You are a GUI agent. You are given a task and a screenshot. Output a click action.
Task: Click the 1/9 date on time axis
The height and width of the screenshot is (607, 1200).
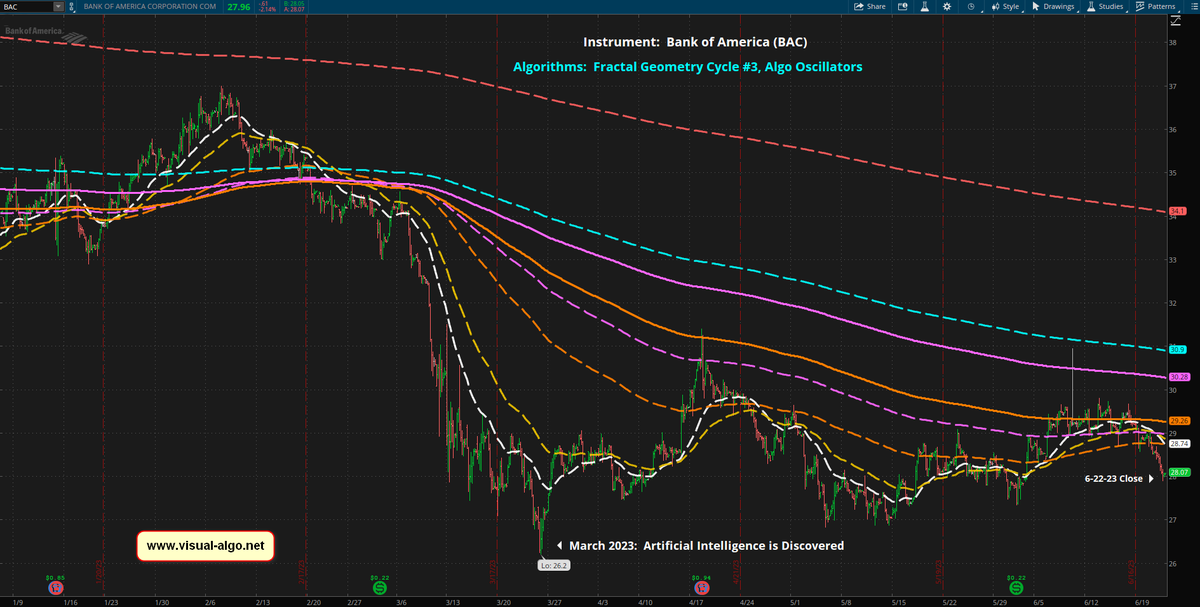point(17,601)
